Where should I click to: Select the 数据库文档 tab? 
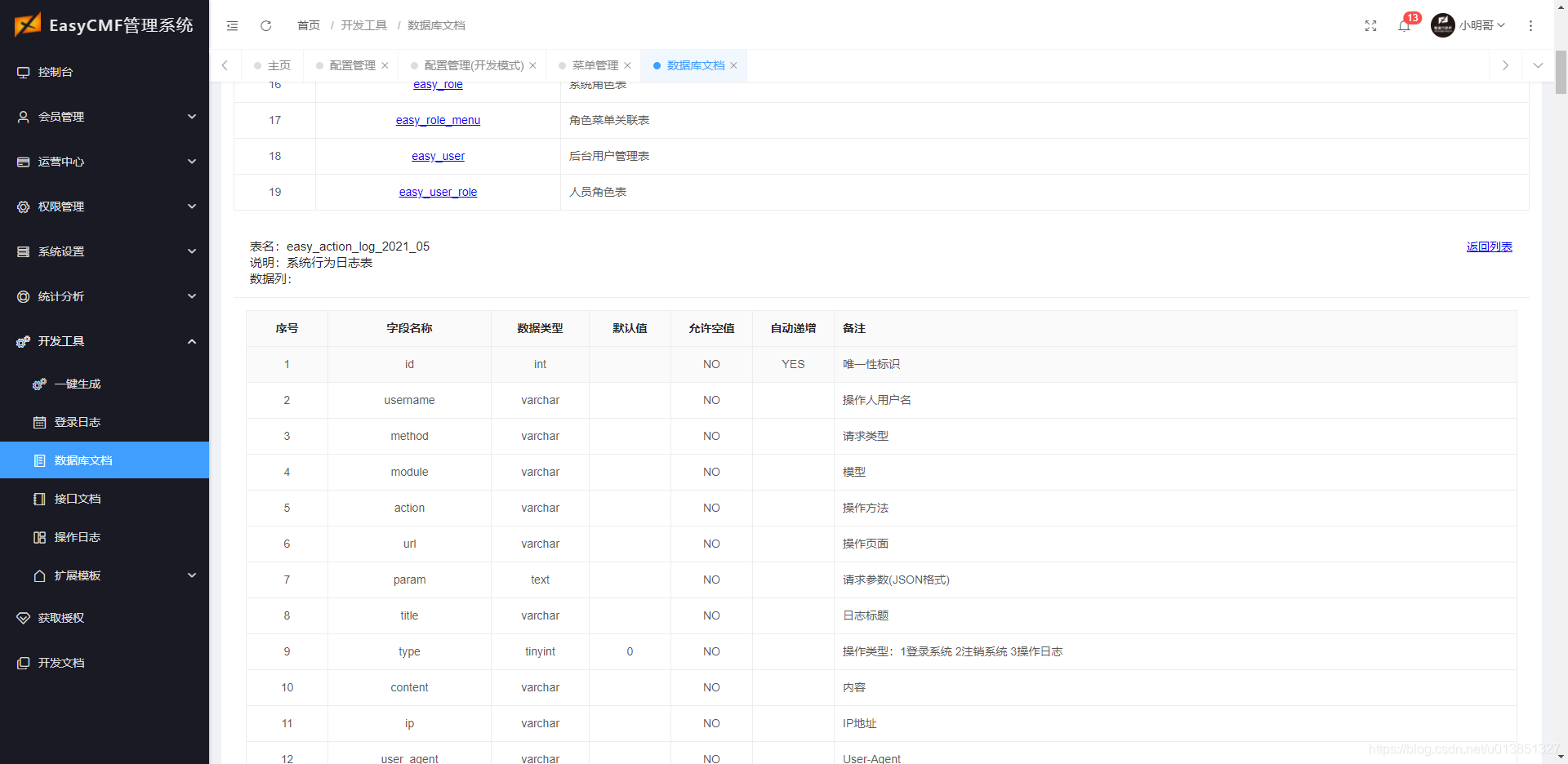[696, 65]
